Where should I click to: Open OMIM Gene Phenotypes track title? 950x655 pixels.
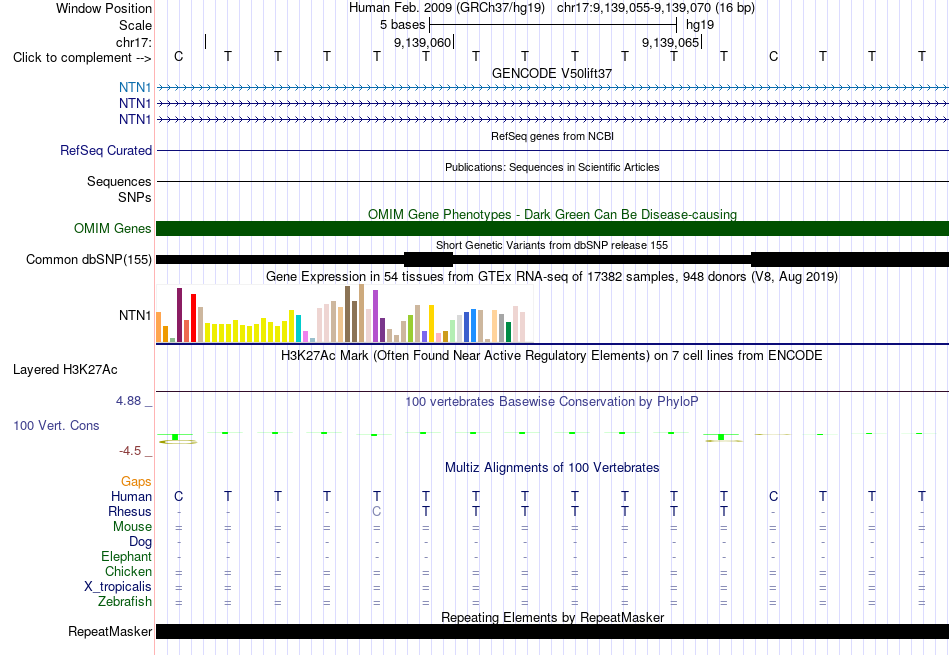(552, 214)
